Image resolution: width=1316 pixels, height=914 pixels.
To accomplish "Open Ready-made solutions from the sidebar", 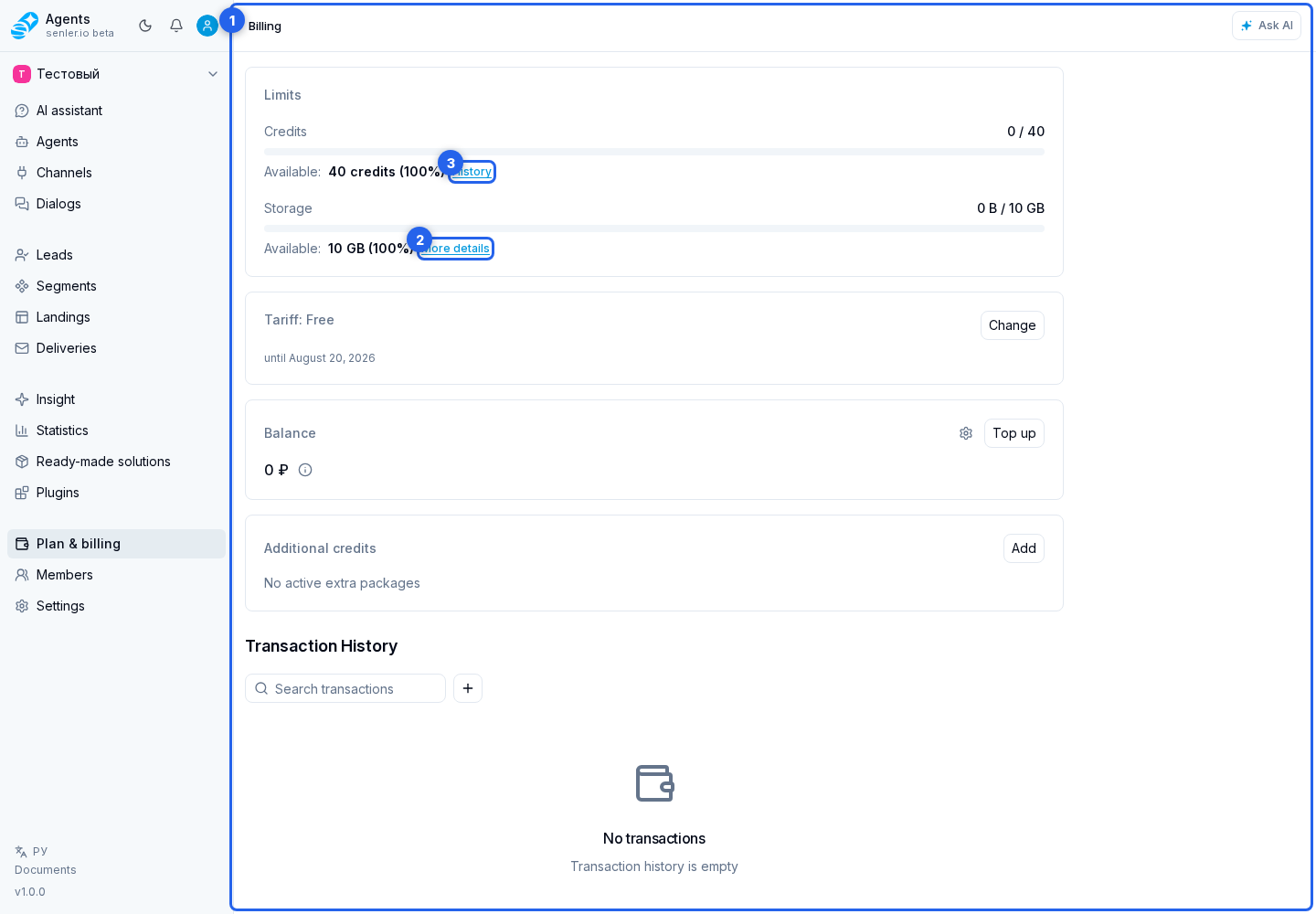I will 116,462.
